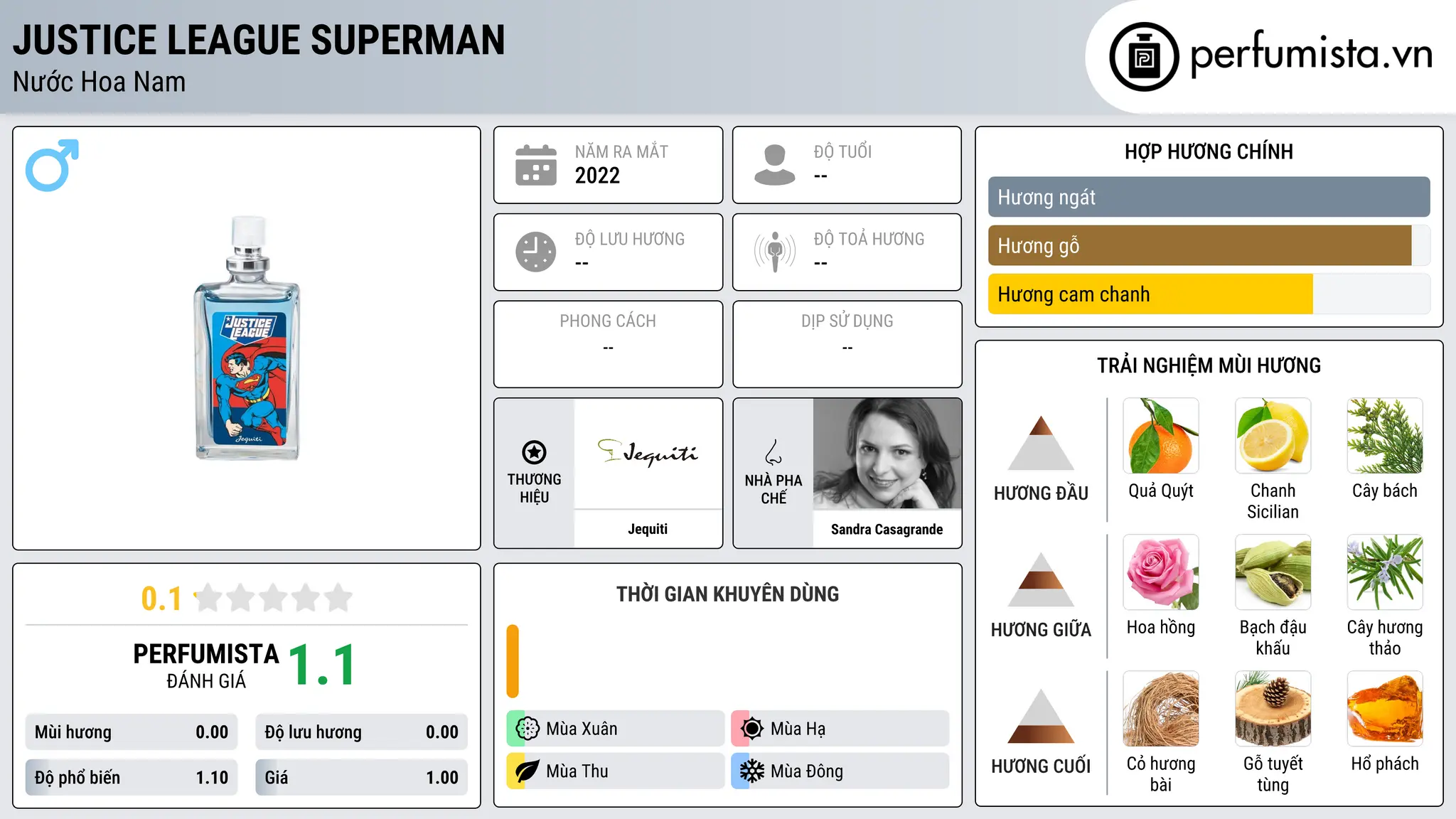
Task: Click the Hương cam chanh accord bar
Action: [1209, 294]
